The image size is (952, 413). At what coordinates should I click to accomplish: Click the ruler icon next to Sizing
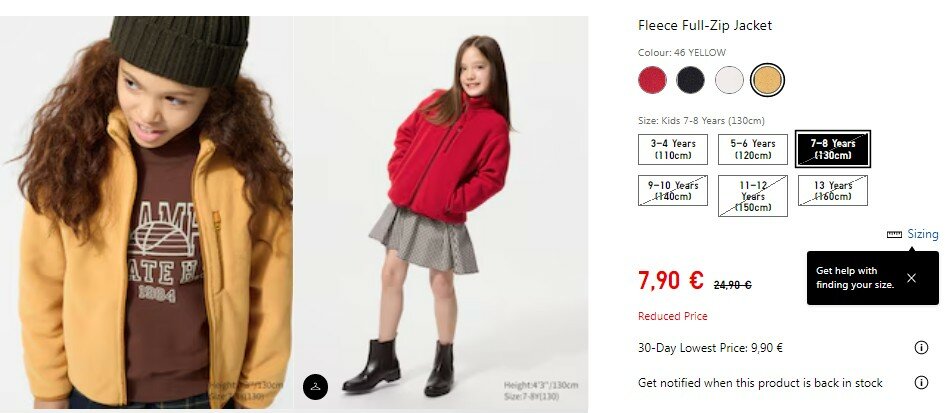[x=894, y=234]
